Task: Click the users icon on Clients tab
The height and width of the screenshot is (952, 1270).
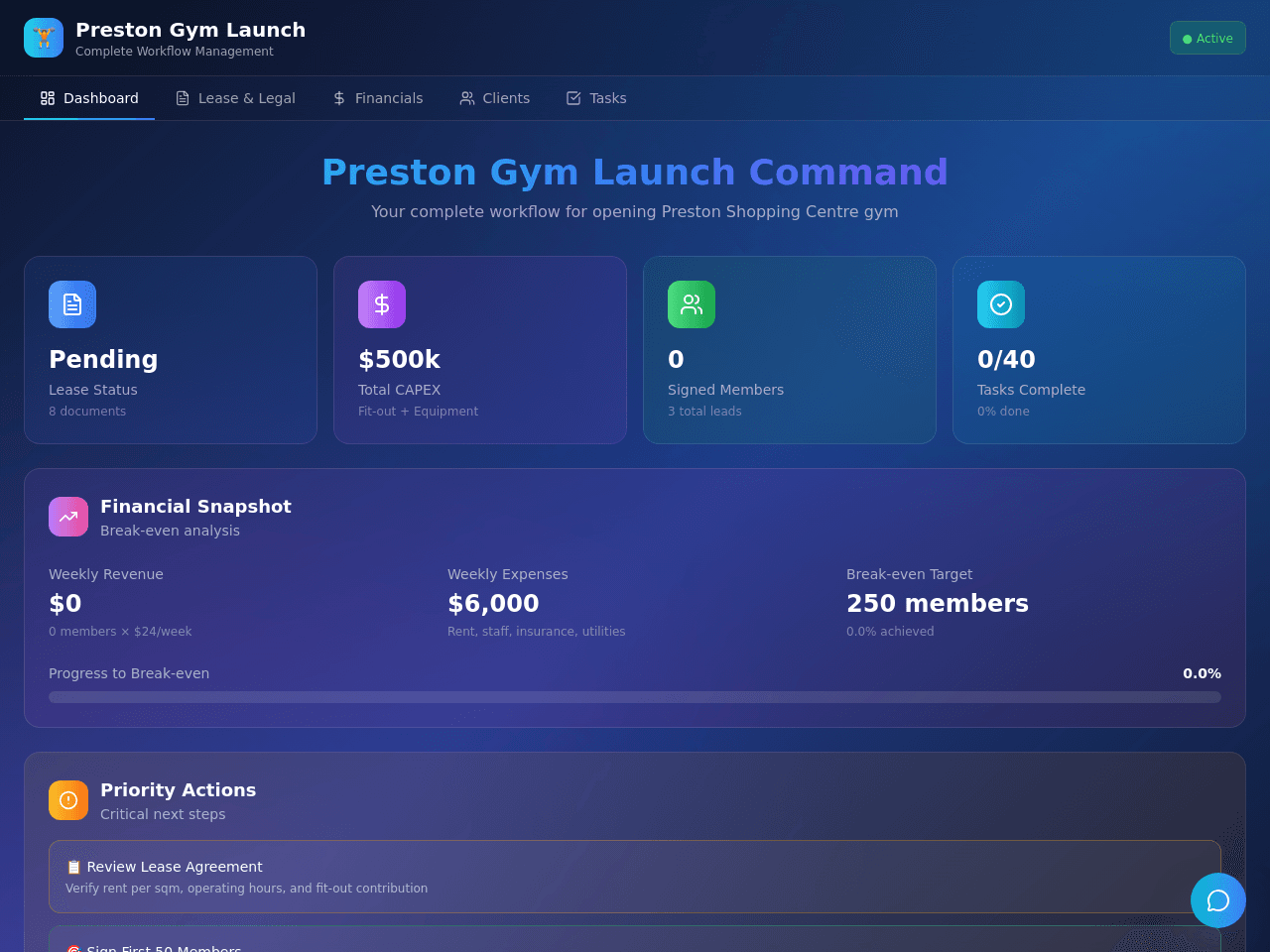Action: [x=467, y=98]
